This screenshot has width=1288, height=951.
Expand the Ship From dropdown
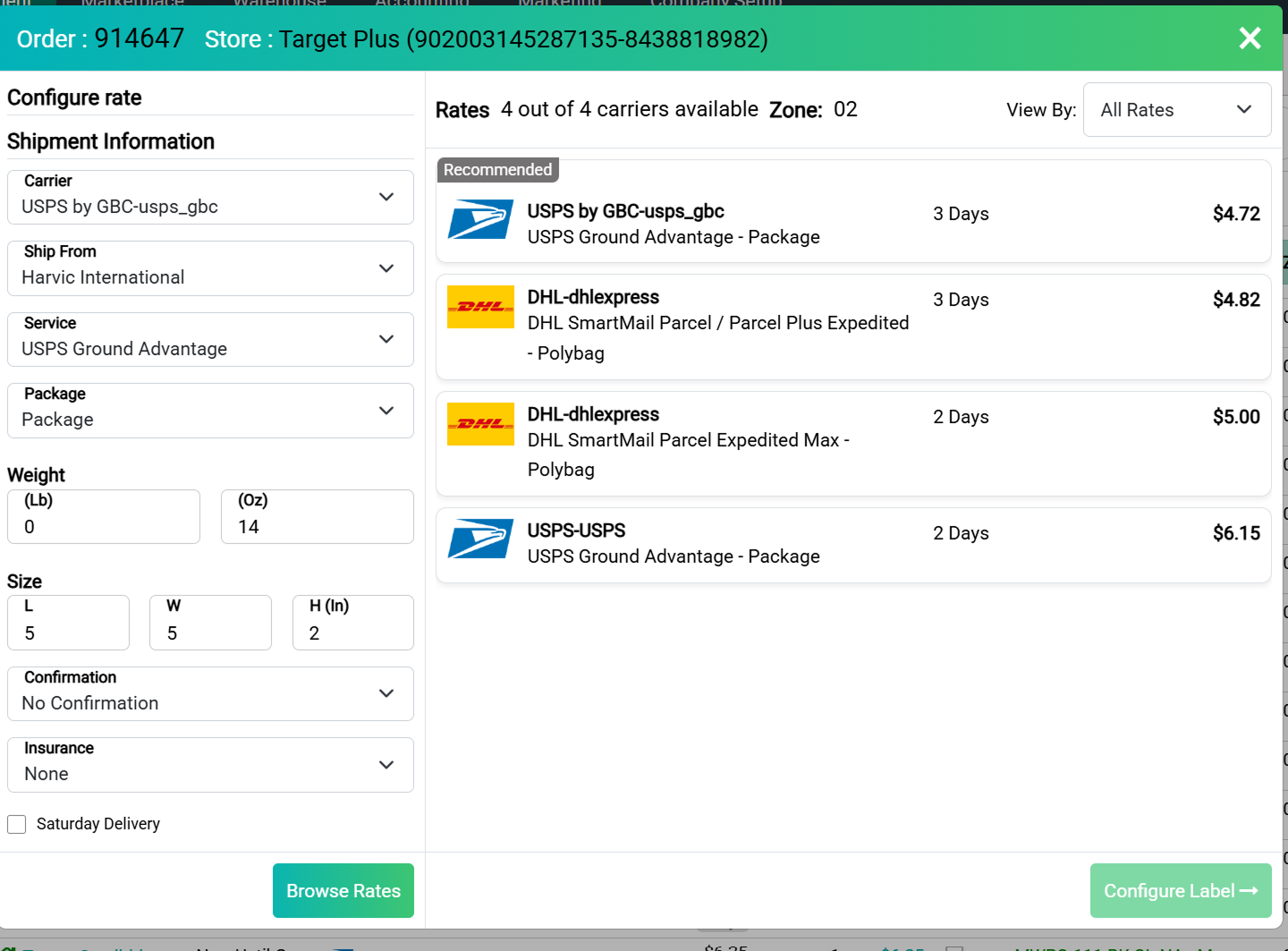tap(210, 268)
